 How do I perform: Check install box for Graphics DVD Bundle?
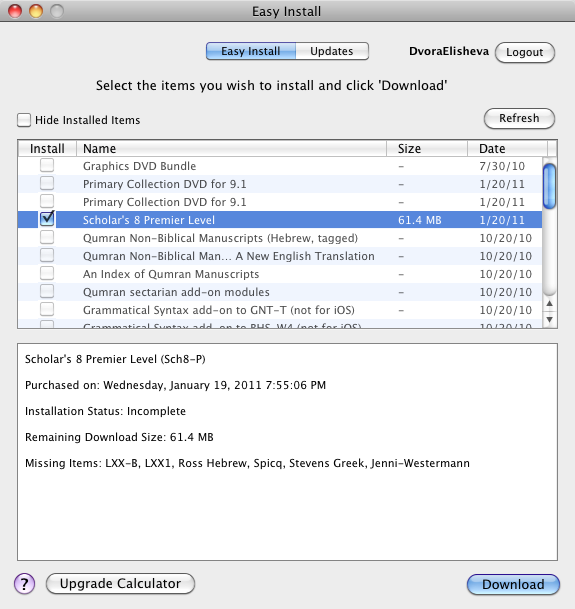(x=47, y=165)
